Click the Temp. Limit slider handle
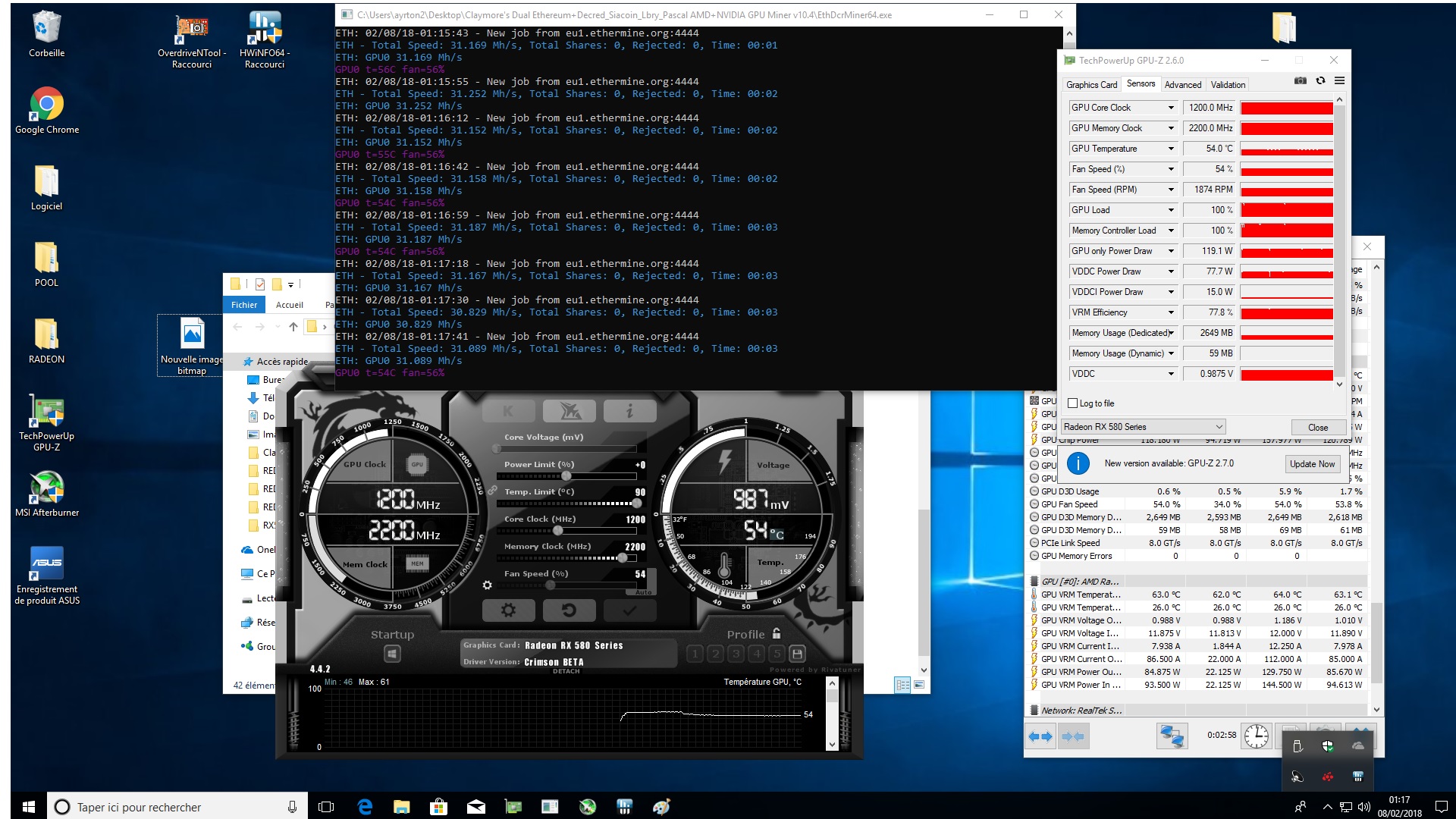This screenshot has width=1456, height=819. pos(636,504)
